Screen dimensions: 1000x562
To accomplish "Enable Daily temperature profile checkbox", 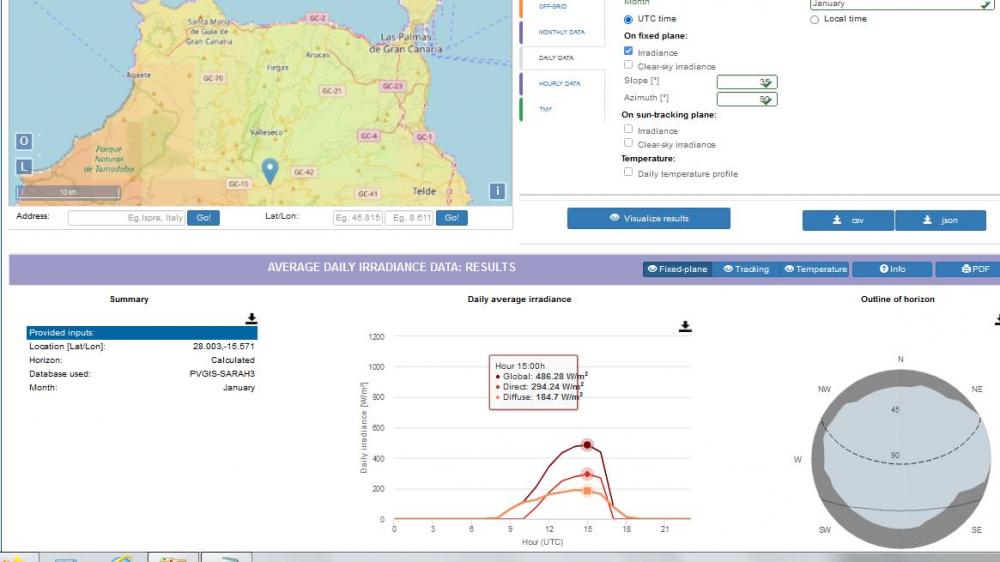I will pos(628,172).
